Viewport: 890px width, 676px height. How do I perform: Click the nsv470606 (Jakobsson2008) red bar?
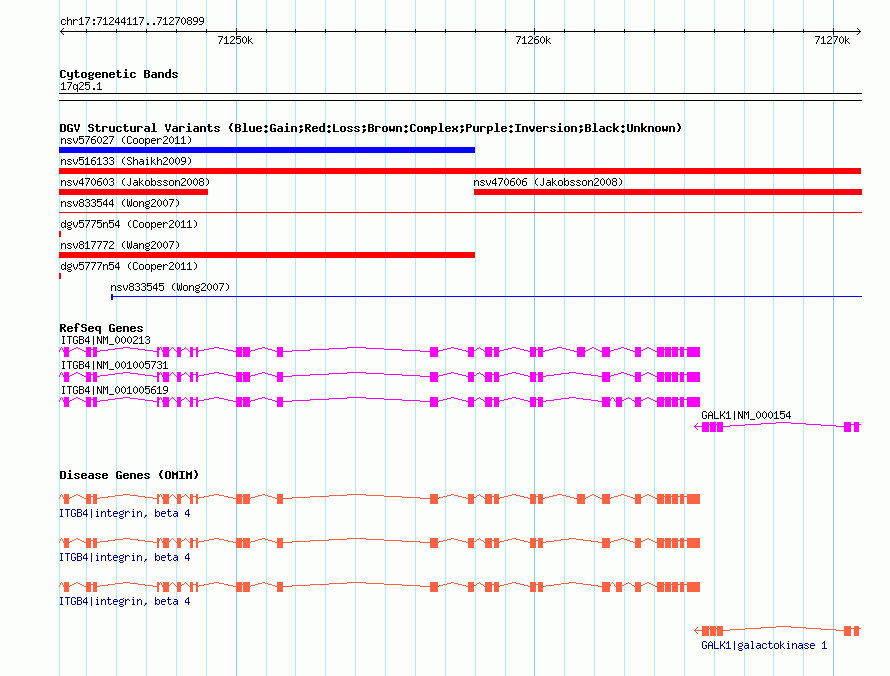tap(668, 192)
